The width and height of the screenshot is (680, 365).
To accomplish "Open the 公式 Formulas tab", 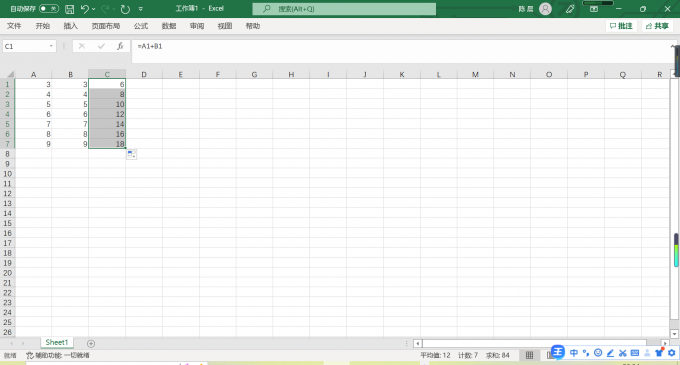I will pos(141,26).
